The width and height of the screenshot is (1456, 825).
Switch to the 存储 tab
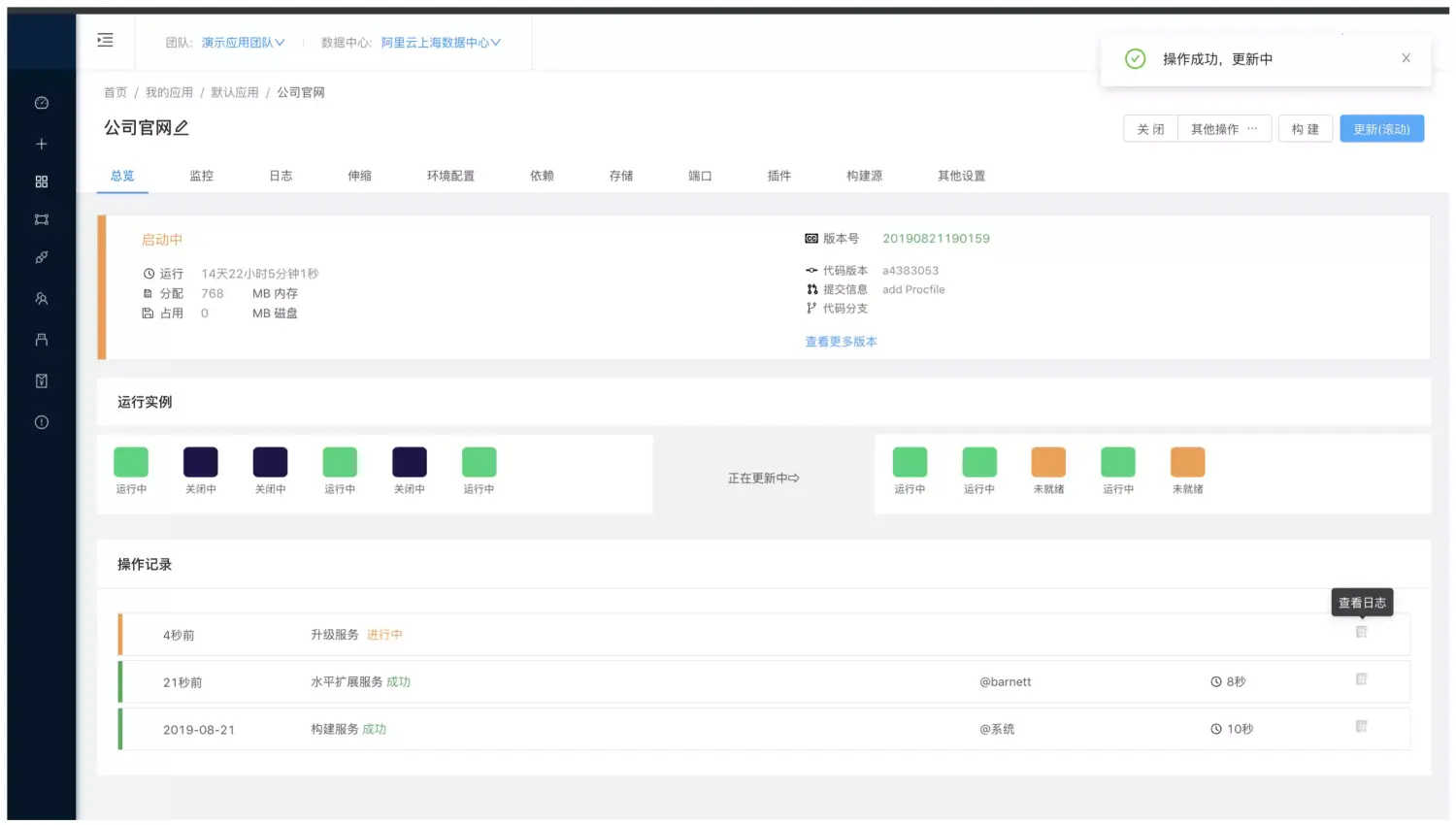621,176
